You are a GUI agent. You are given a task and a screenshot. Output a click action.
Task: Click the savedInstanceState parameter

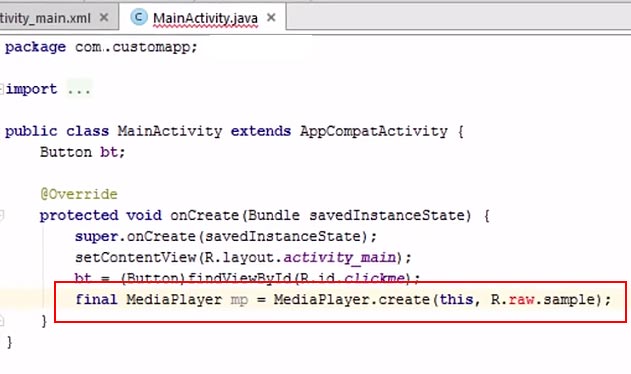pos(386,215)
